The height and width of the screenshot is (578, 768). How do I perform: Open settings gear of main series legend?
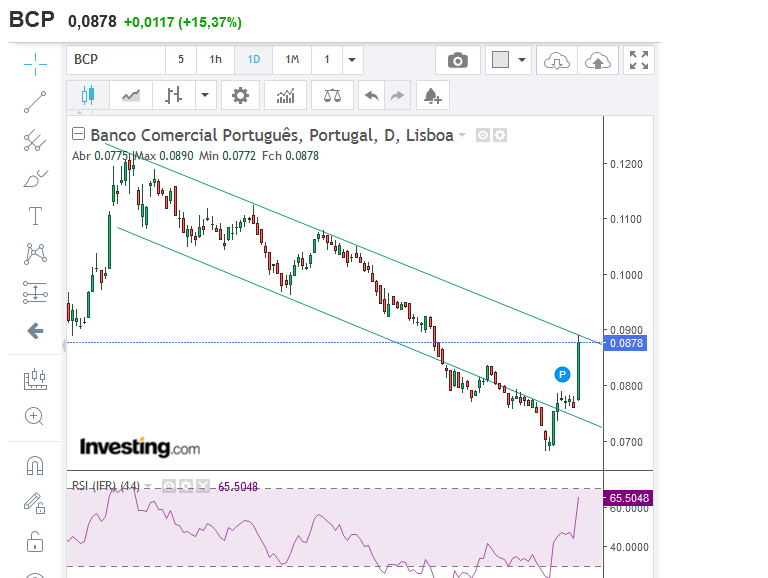500,135
